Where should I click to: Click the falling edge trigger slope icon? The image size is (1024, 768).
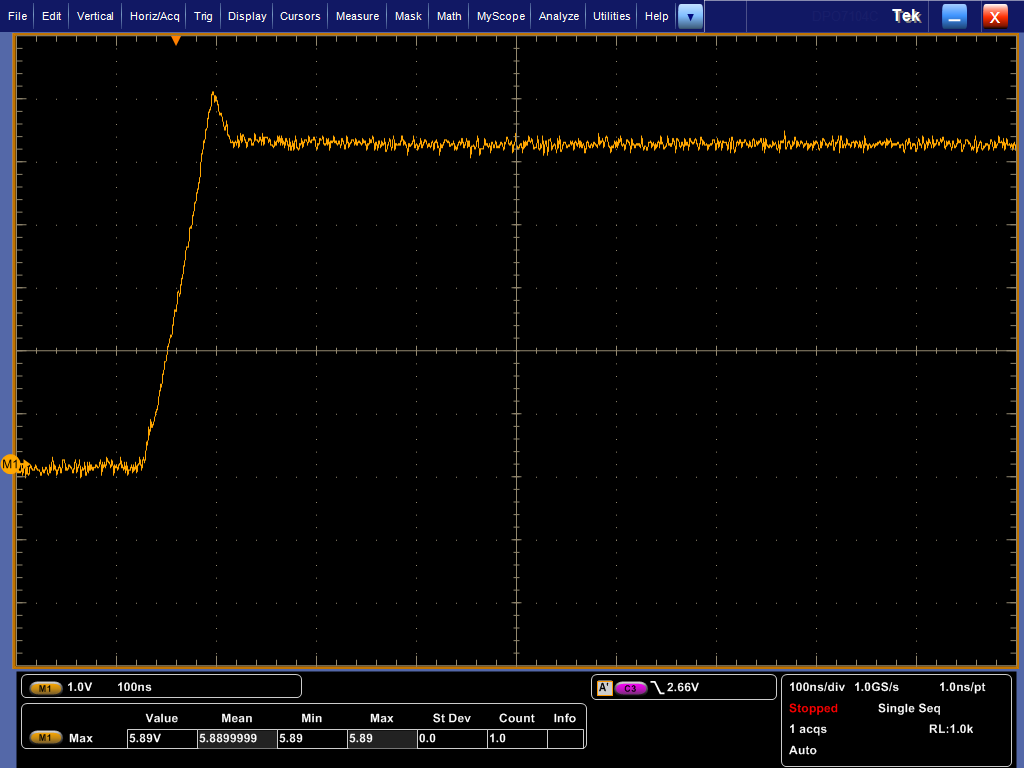pos(657,688)
